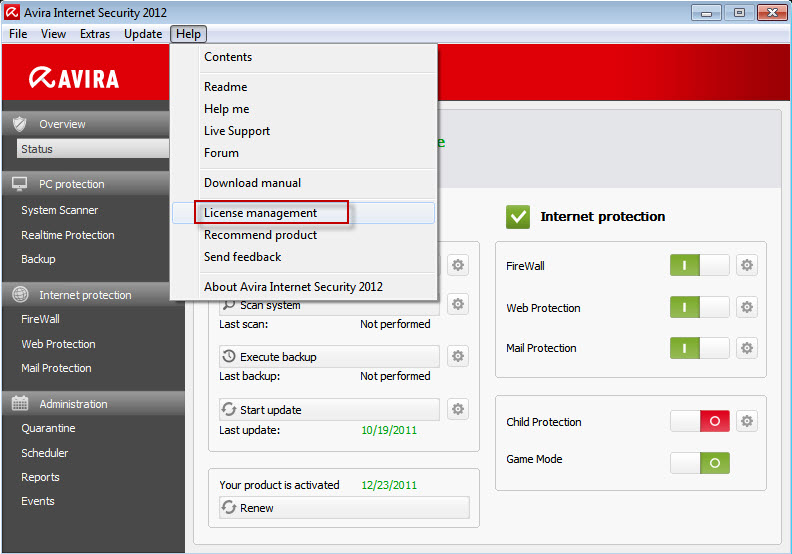Select Help me menu entry

(x=304, y=109)
